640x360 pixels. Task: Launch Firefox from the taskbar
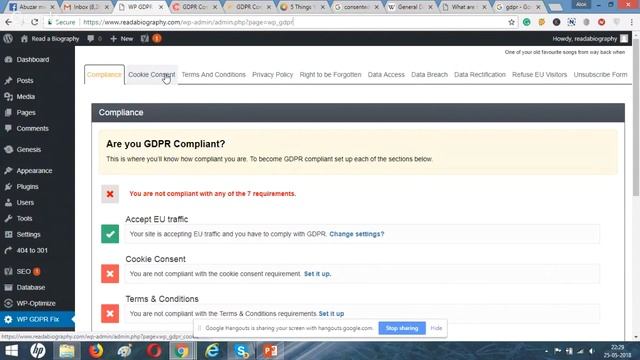tap(96, 351)
